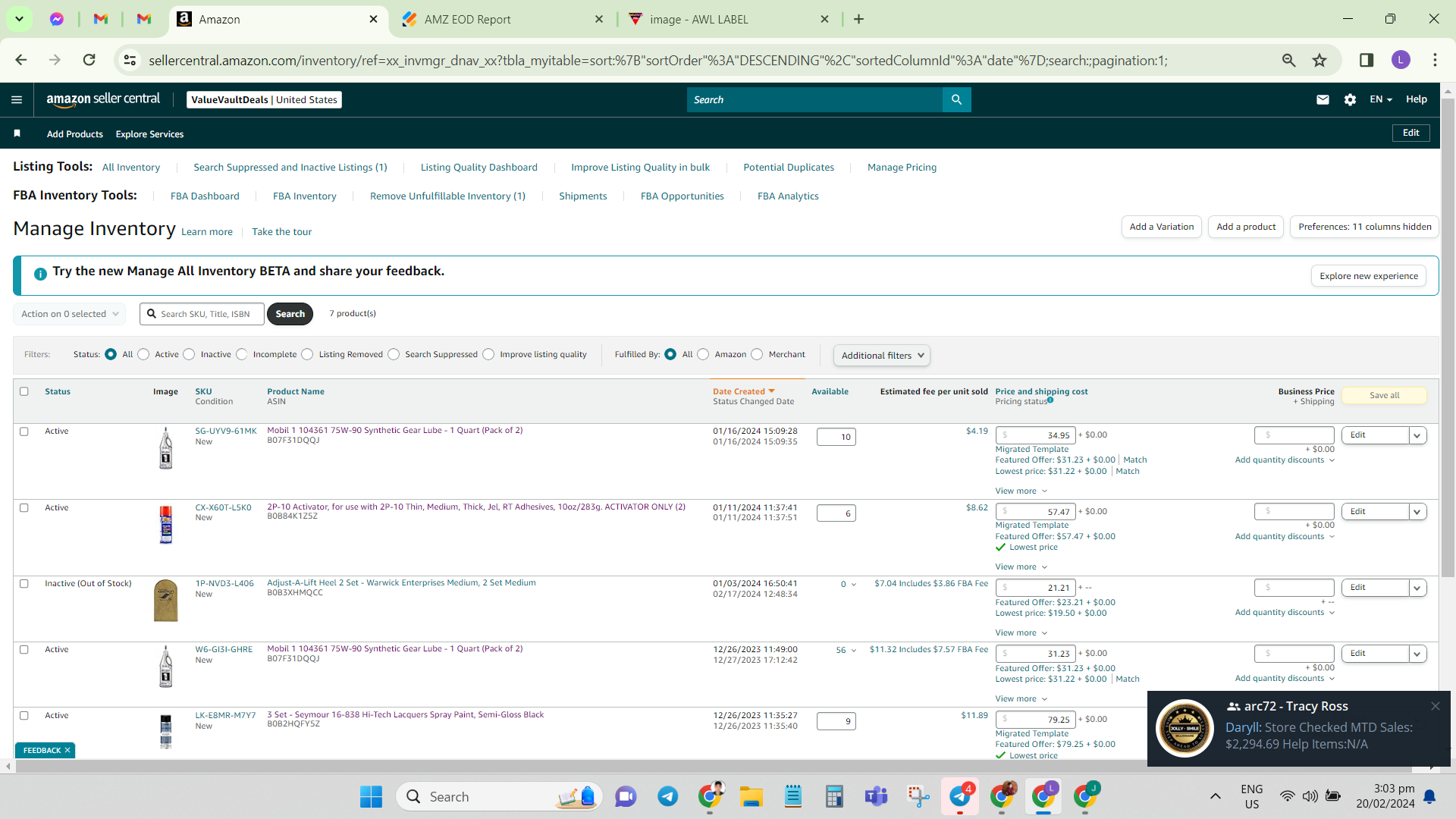Image resolution: width=1456 pixels, height=819 pixels.
Task: Toggle the select-all checkbox in table header
Action: pyautogui.click(x=24, y=391)
